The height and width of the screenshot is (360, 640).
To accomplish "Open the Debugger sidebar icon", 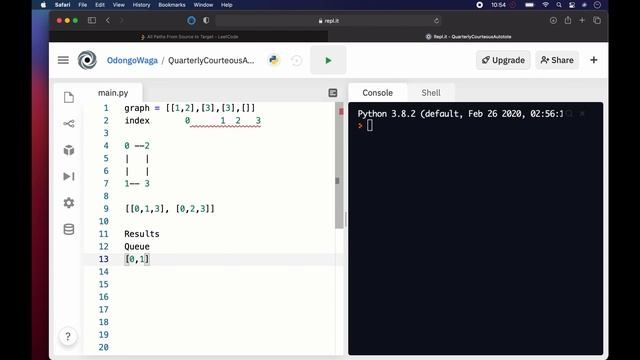I will (x=69, y=176).
